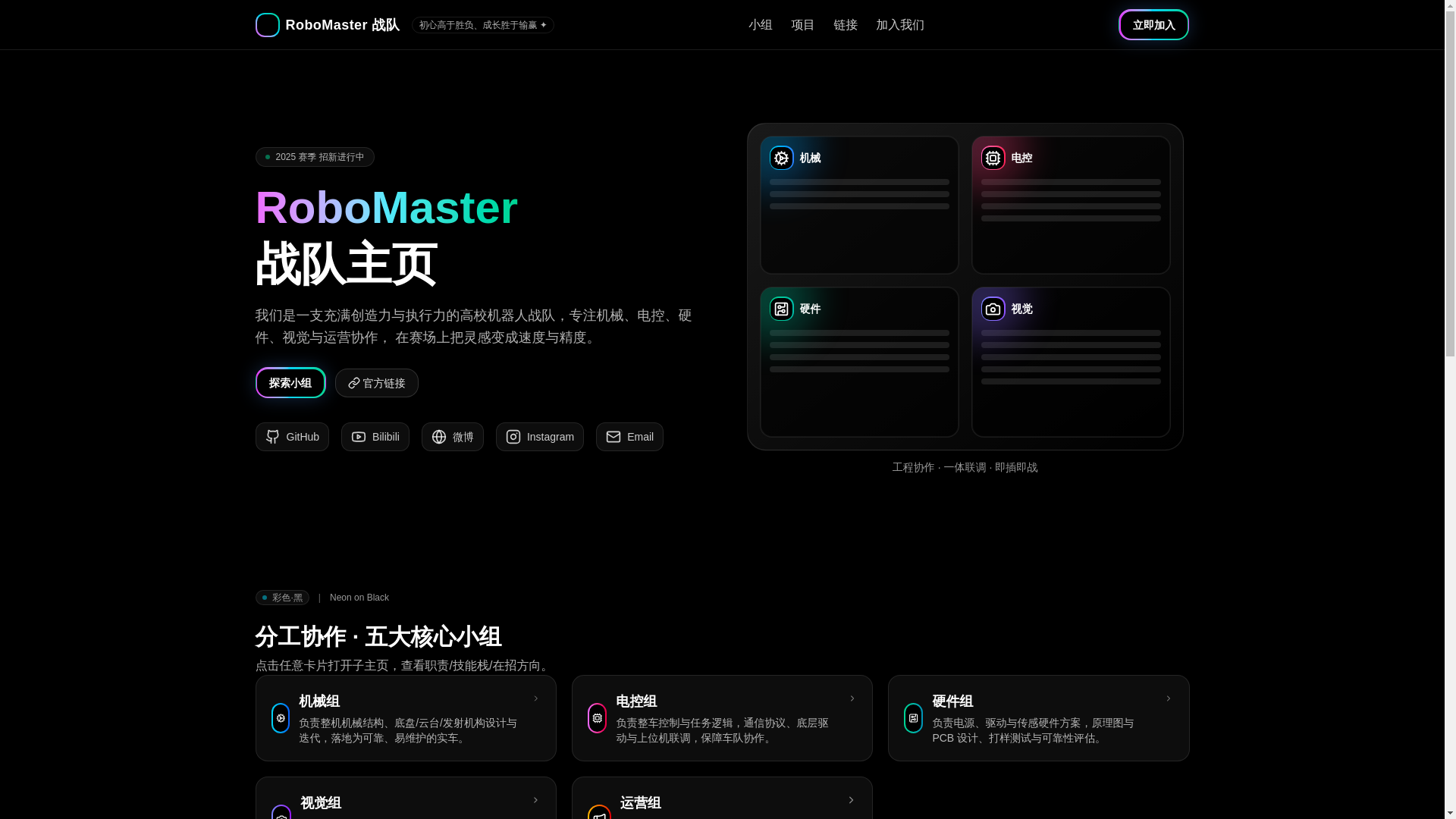This screenshot has width=1456, height=819.
Task: Click the 视觉 preview tile label
Action: [1021, 309]
